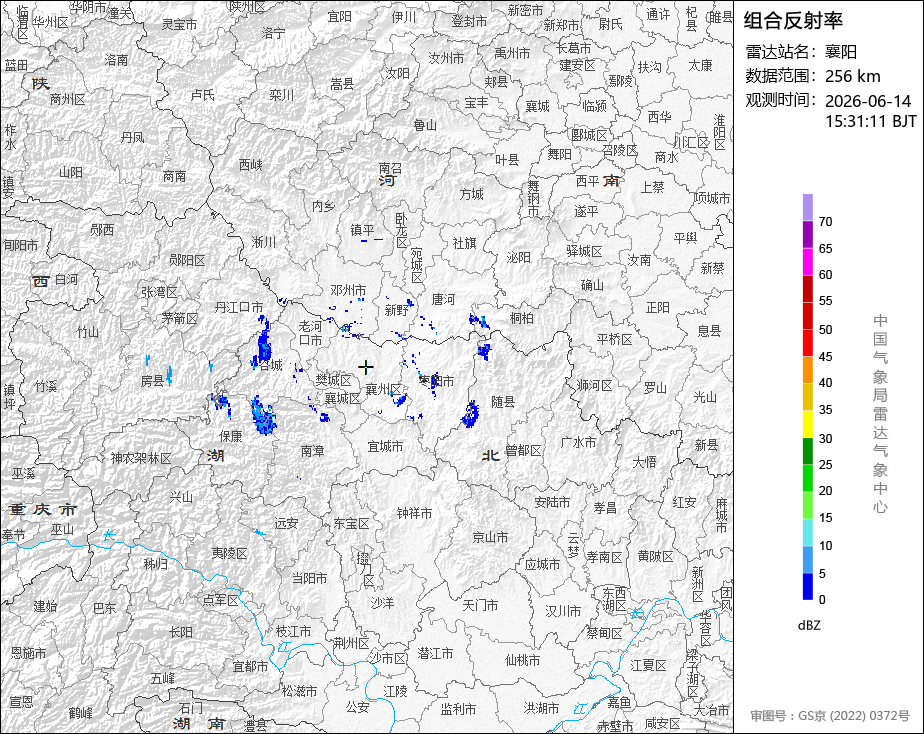Click the 潜江市 map label
Image resolution: width=924 pixels, height=734 pixels.
click(435, 653)
